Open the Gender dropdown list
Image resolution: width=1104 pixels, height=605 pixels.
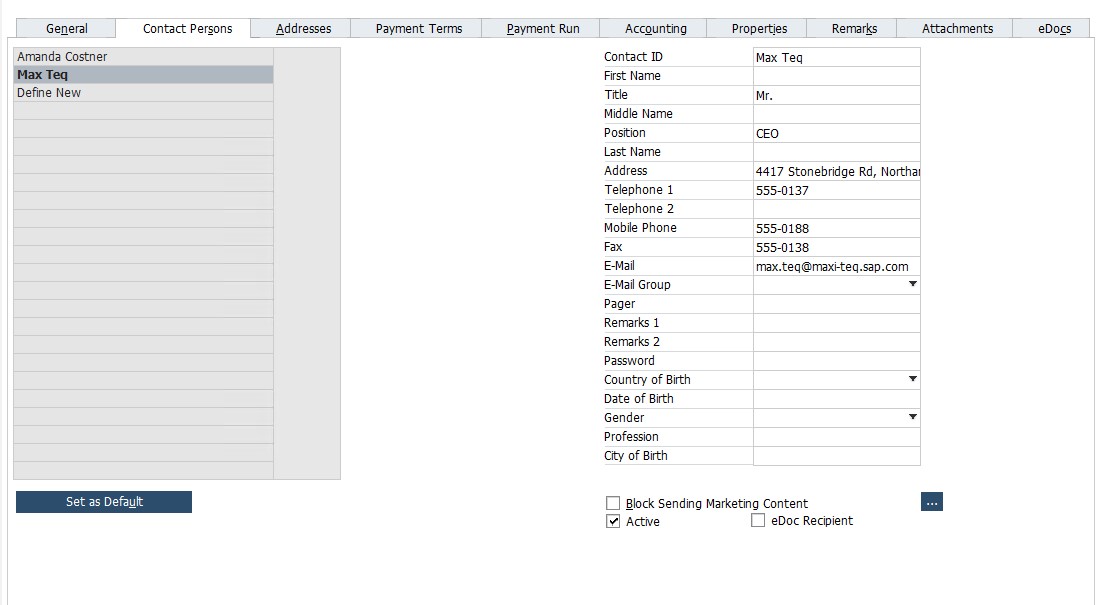[912, 418]
